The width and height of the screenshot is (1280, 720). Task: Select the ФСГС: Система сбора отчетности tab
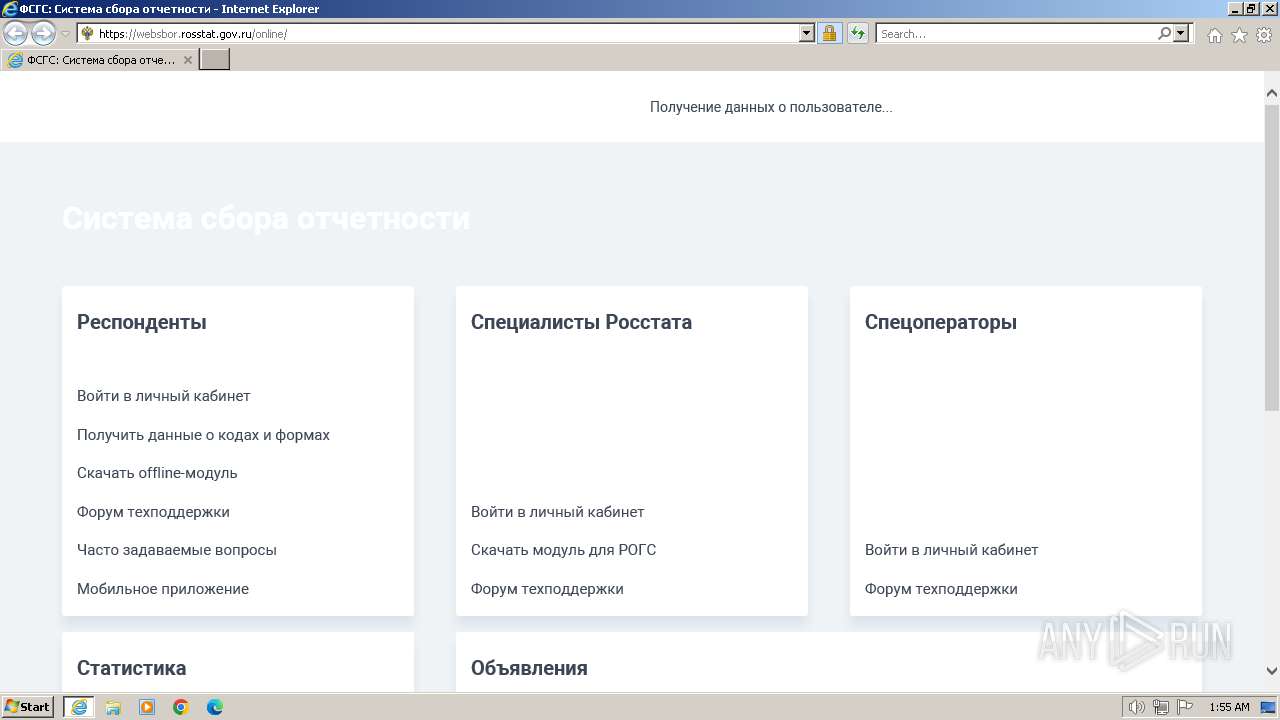(x=100, y=60)
